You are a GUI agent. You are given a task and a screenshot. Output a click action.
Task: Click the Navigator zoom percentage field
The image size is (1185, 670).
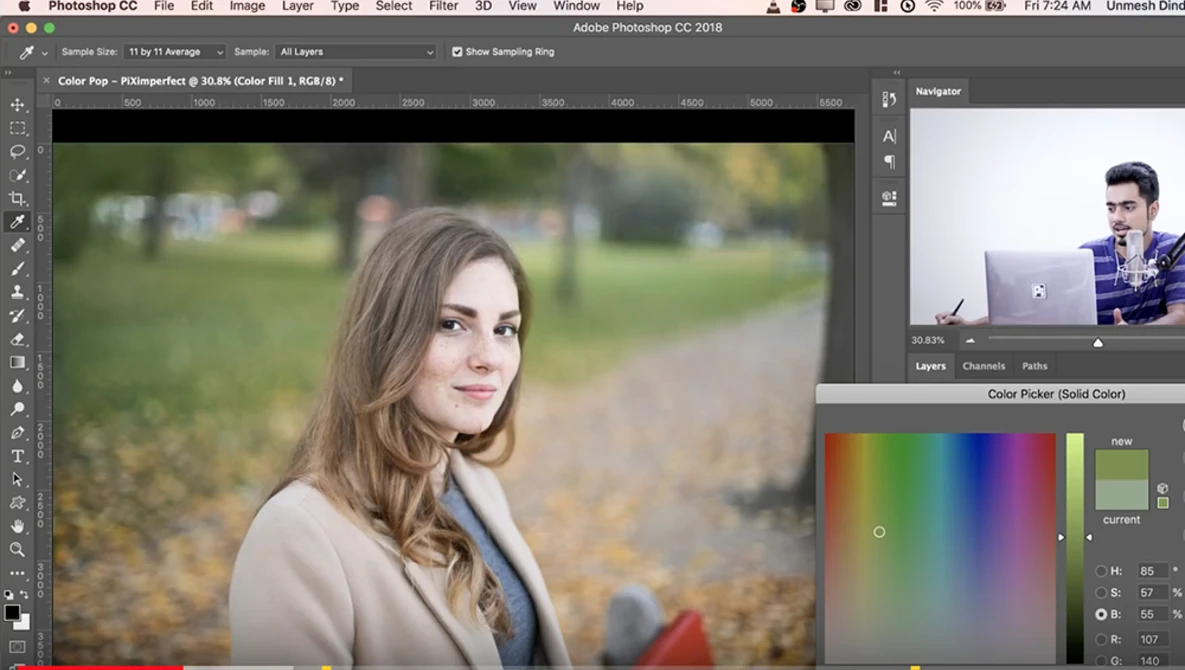pyautogui.click(x=928, y=341)
